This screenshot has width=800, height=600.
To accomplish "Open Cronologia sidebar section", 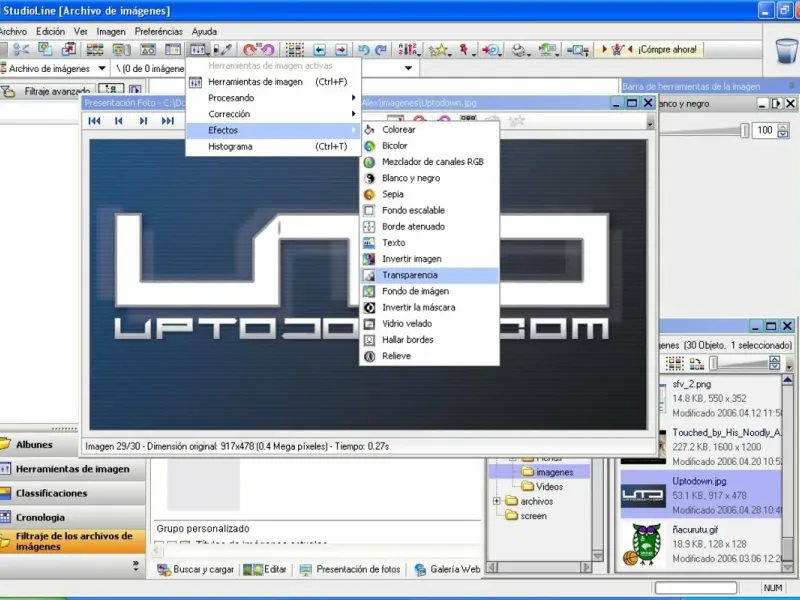I will [72, 517].
